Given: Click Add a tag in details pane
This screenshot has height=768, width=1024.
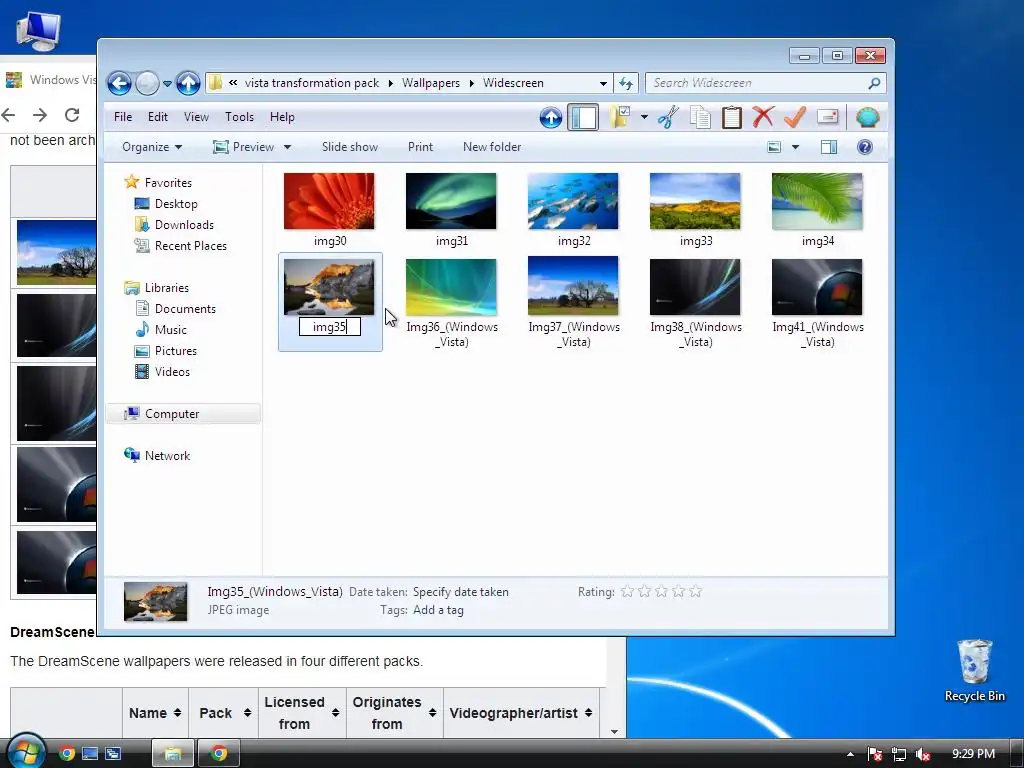Looking at the screenshot, I should tap(438, 610).
